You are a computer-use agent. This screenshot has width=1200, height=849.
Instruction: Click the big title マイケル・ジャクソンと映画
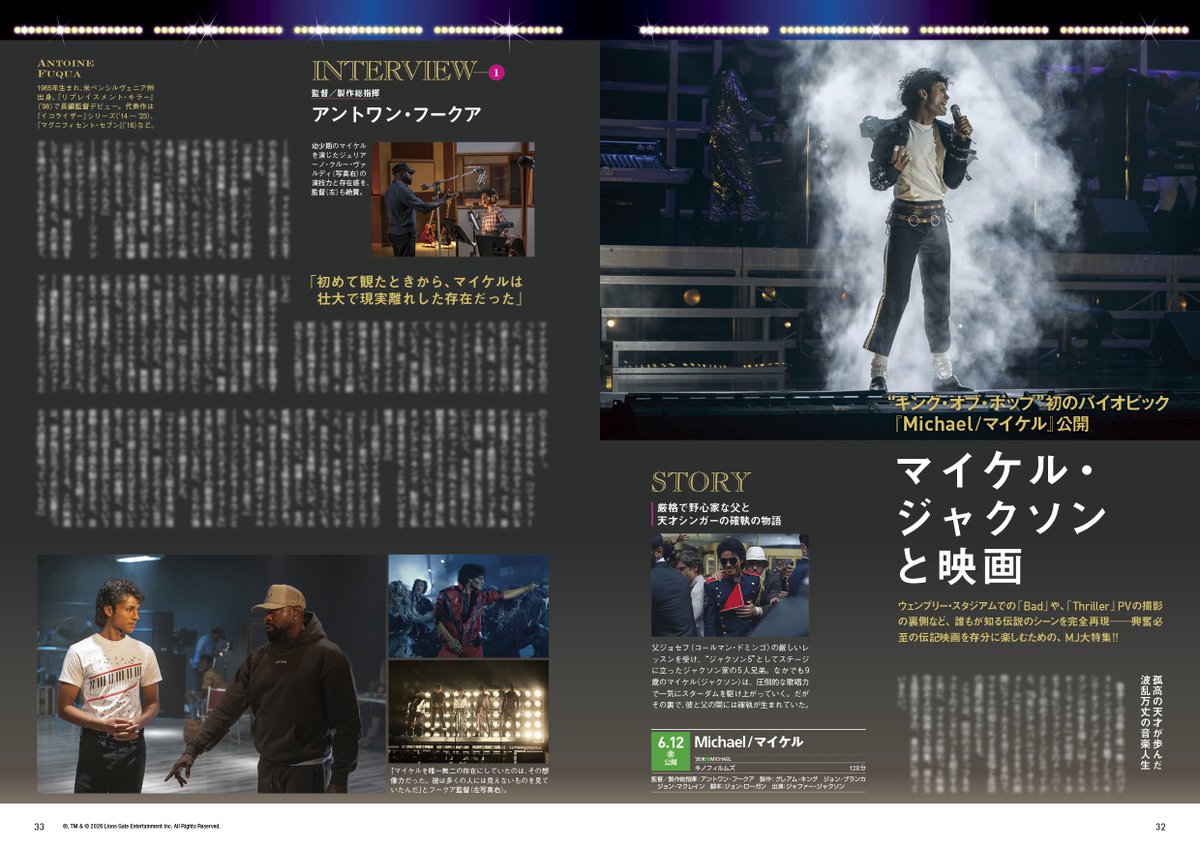[1002, 519]
